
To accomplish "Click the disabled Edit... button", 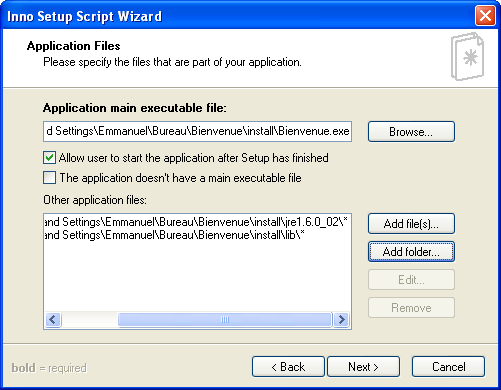I will pos(411,280).
